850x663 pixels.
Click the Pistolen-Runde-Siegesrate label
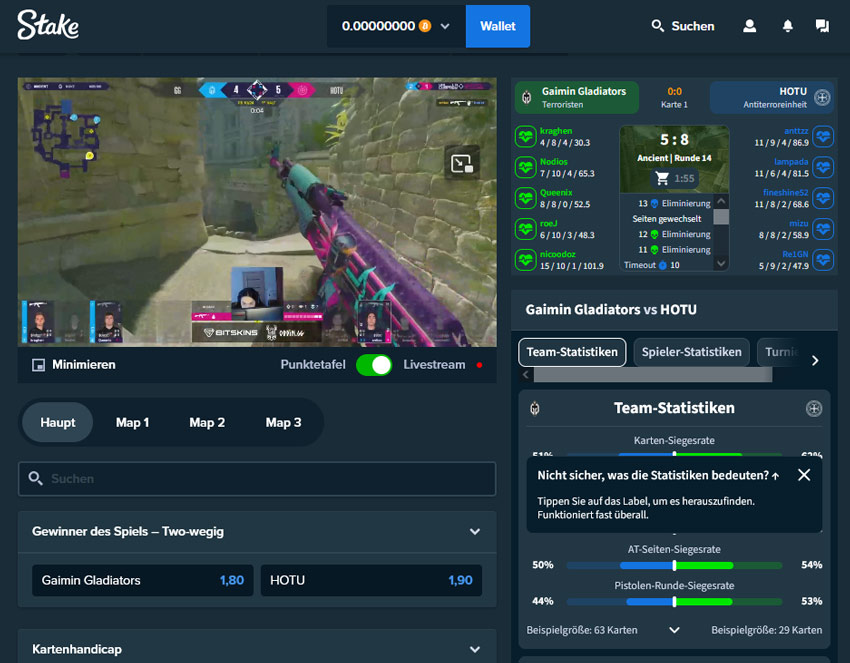(674, 585)
